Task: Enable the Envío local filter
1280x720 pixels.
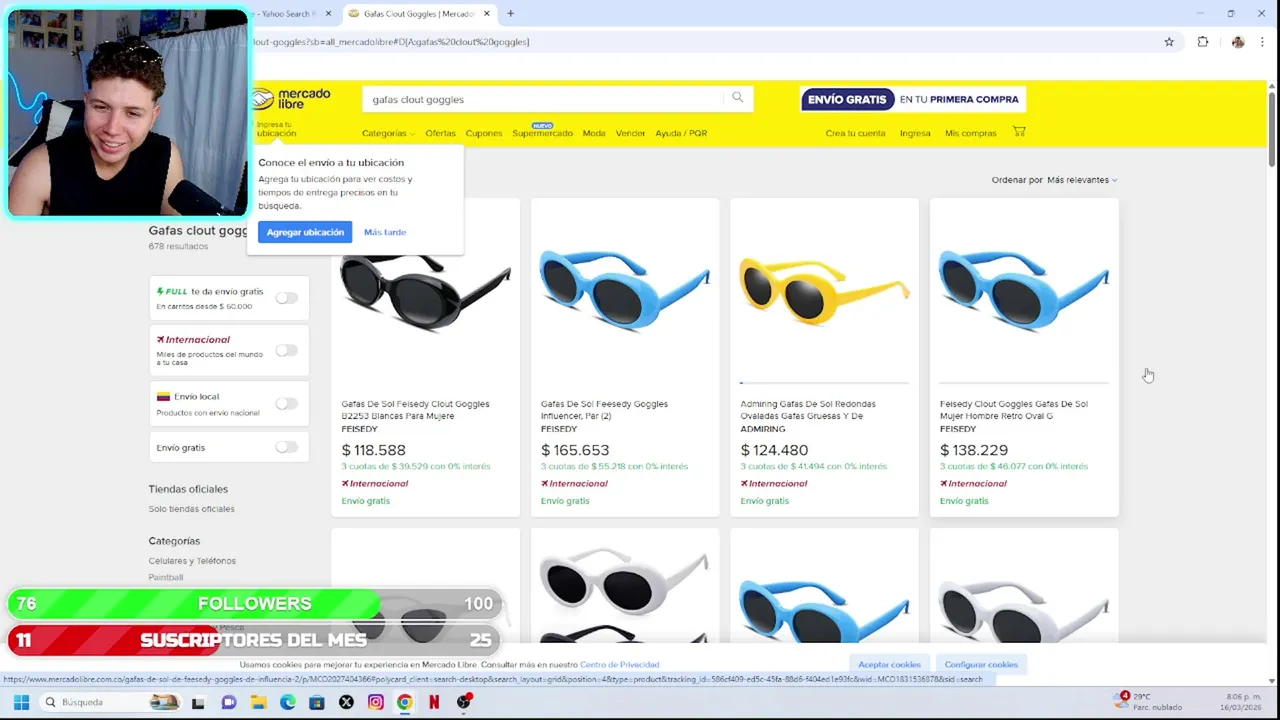Action: [x=287, y=403]
